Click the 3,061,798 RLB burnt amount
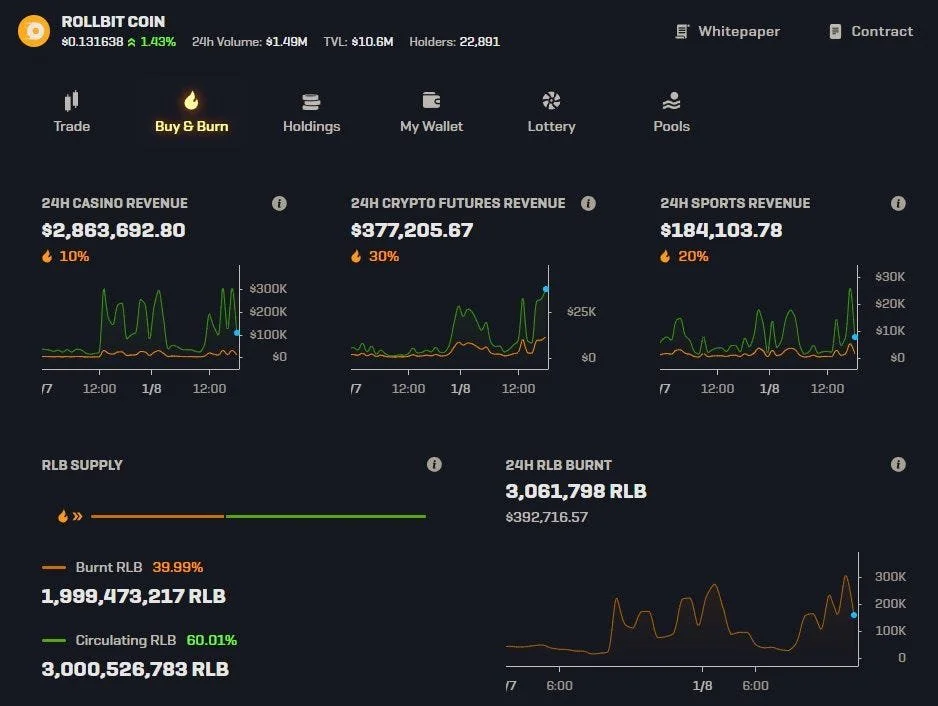 coord(576,491)
